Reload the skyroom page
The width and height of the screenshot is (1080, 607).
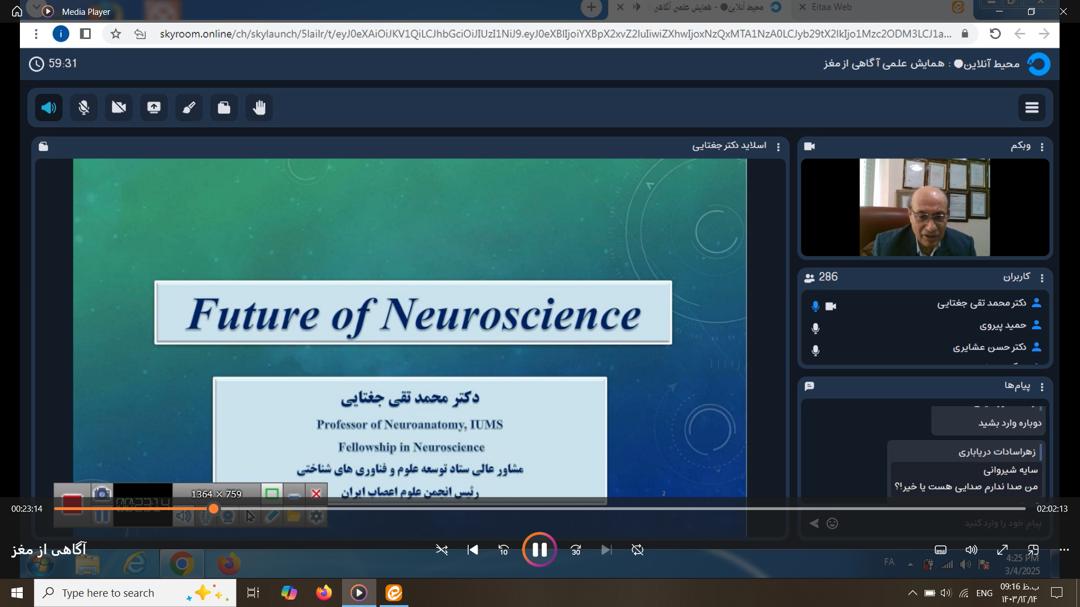(x=995, y=34)
